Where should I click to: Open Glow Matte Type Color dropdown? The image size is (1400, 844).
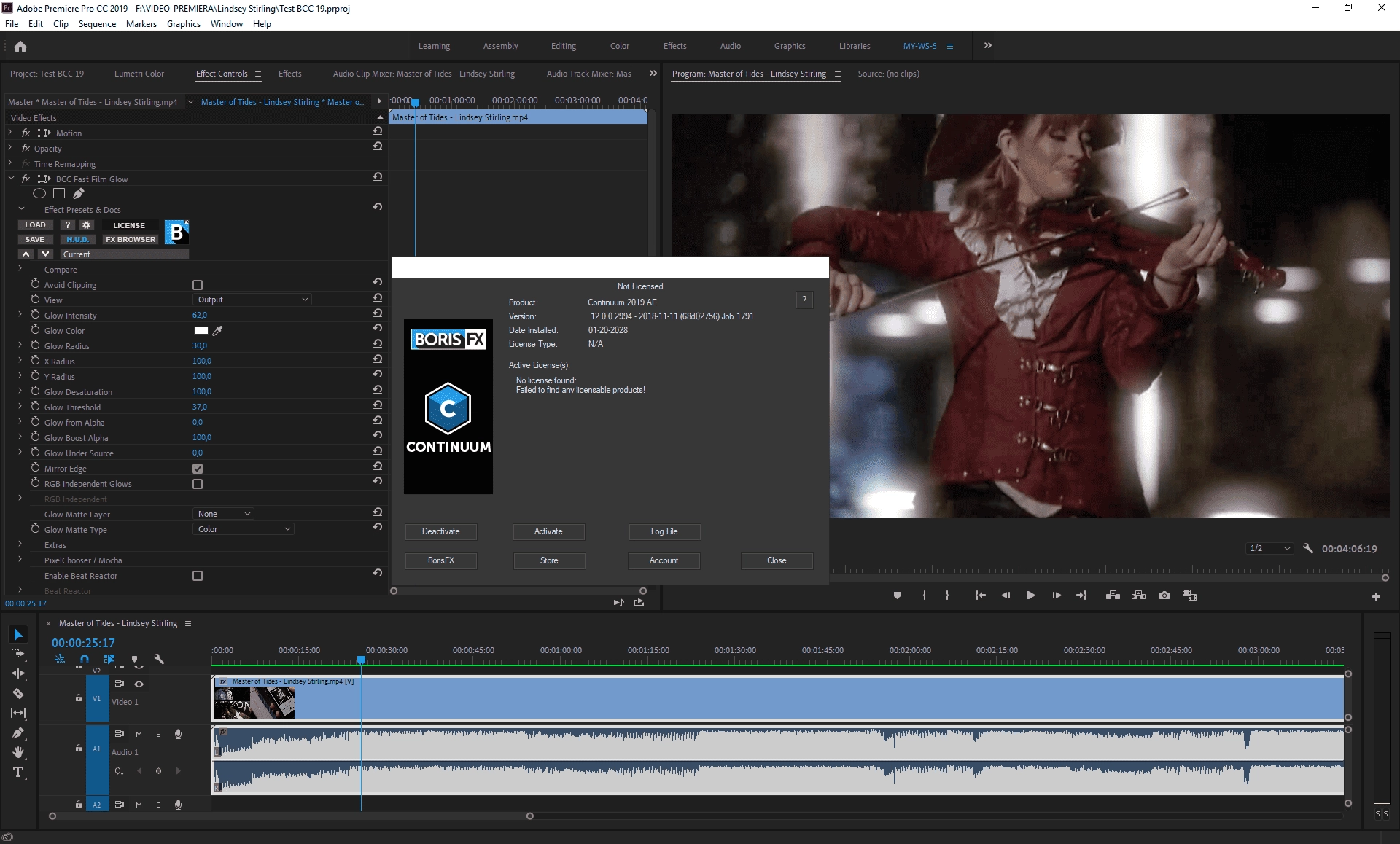[244, 529]
